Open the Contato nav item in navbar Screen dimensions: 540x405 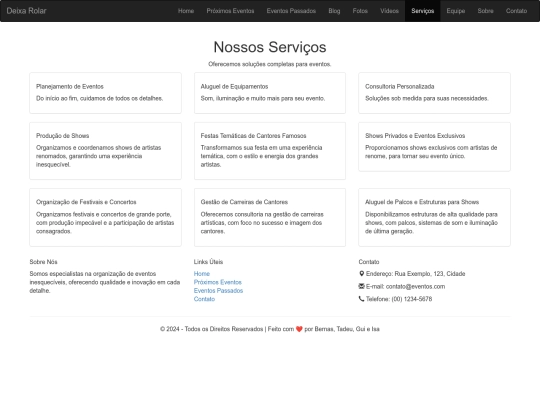click(516, 11)
